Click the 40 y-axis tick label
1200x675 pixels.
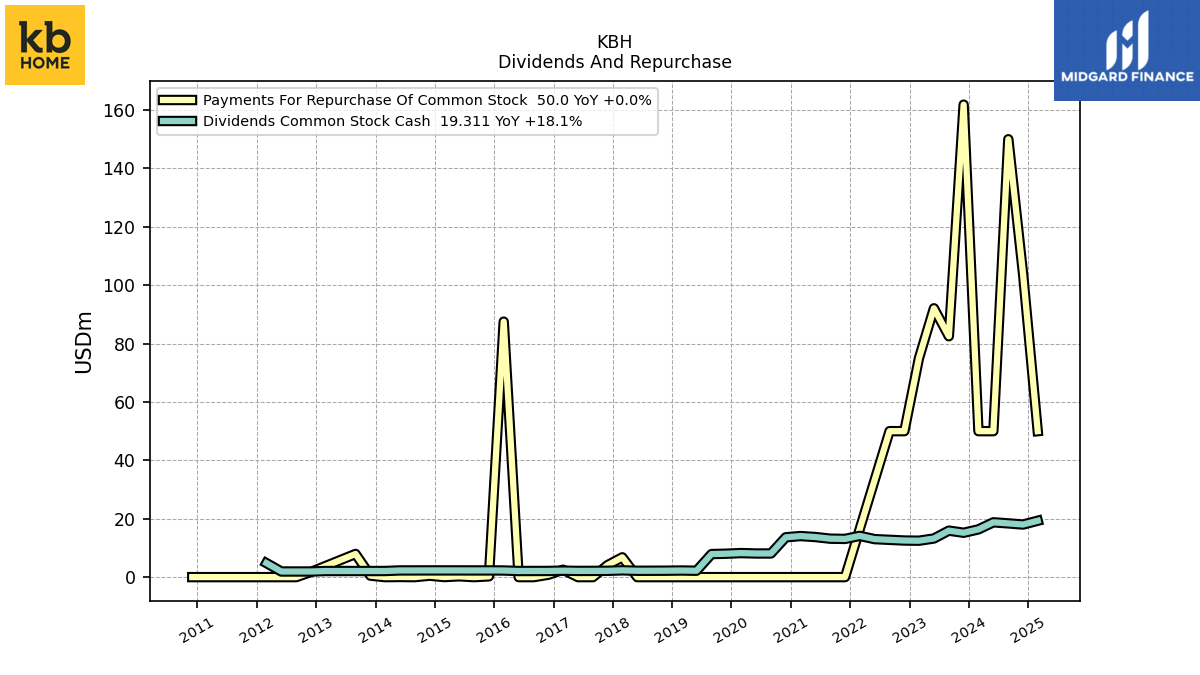tap(126, 461)
